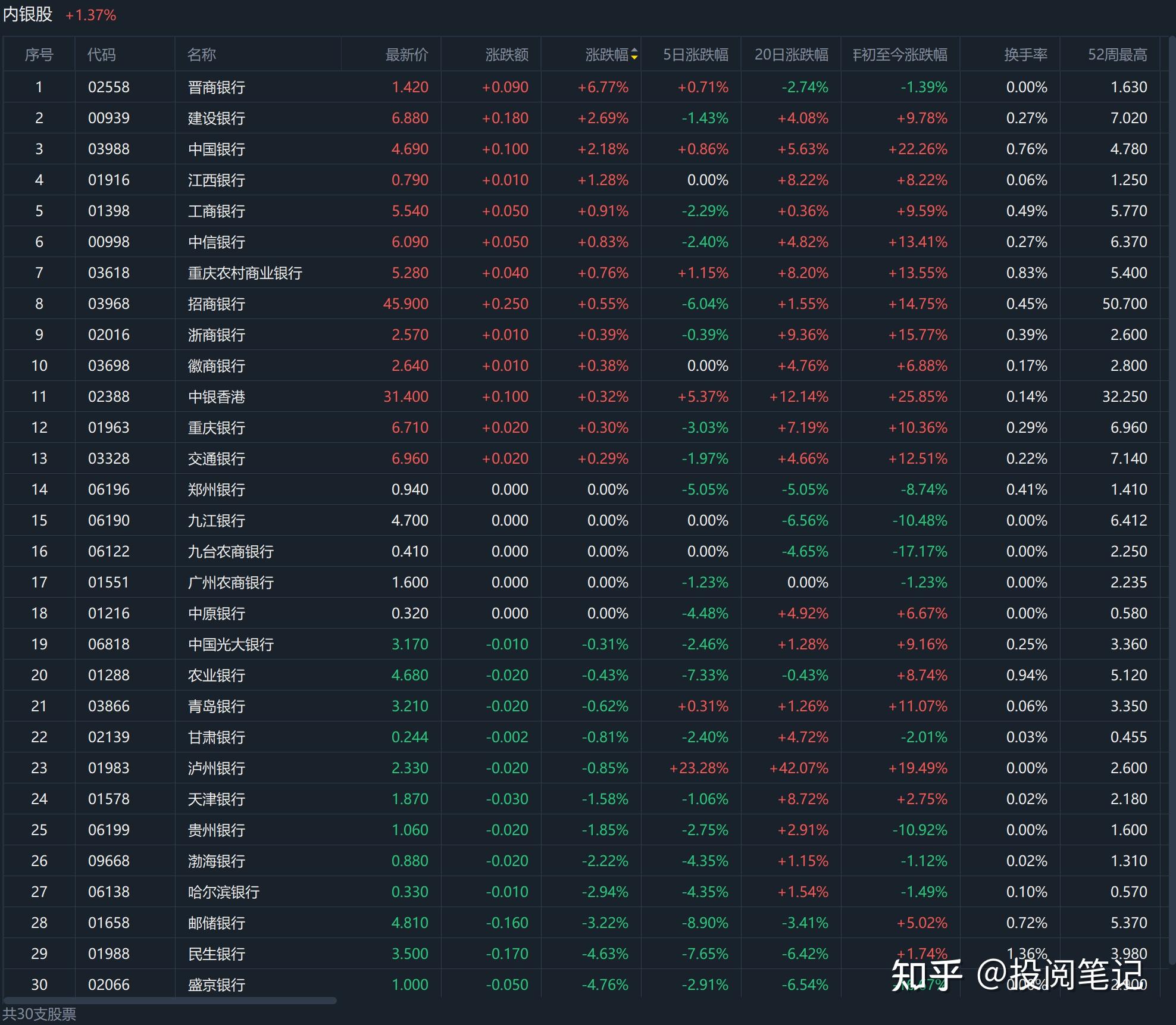Select 交通银行 row name

point(217,459)
